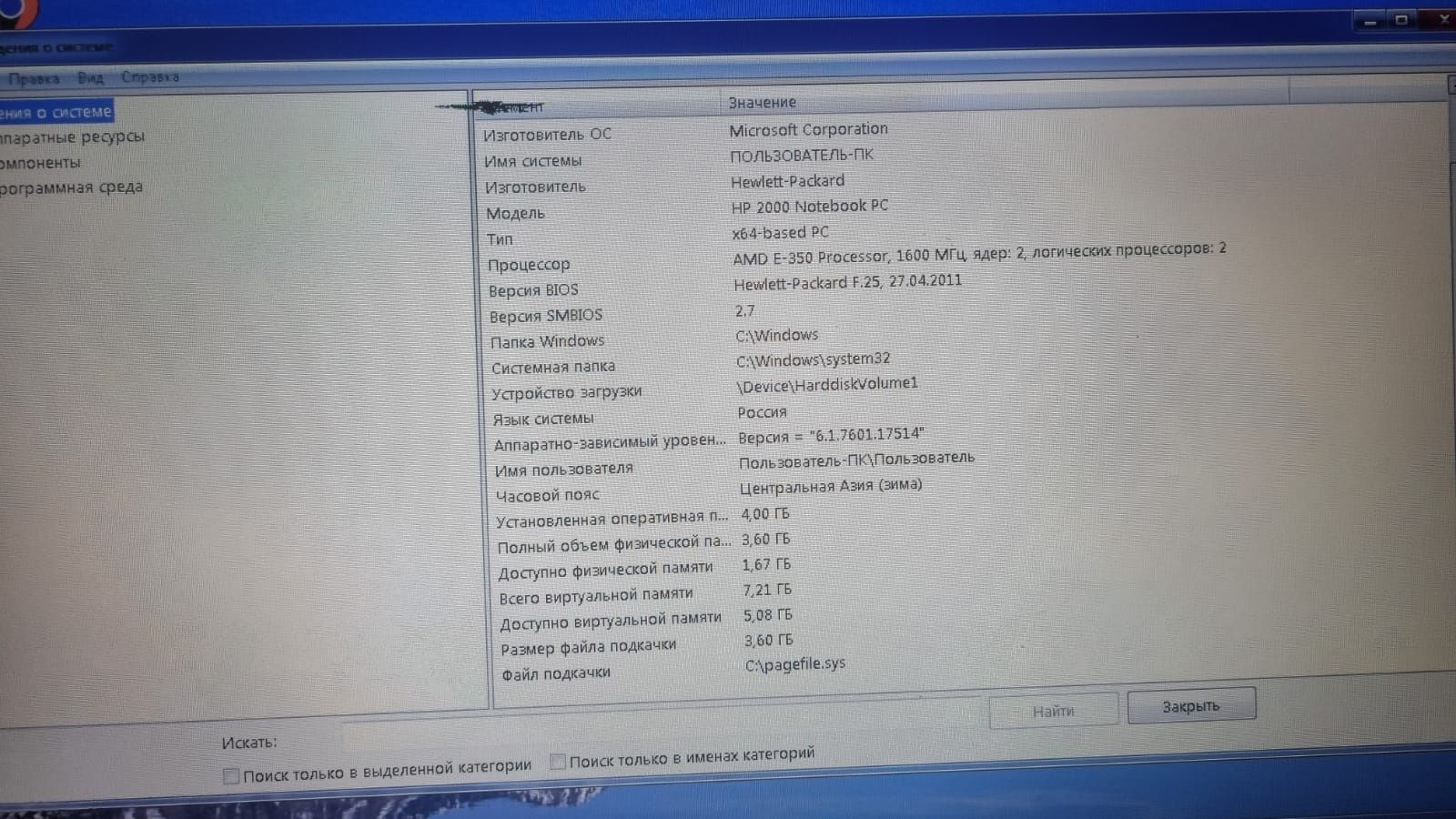
Task: Select the Часовой пояс row
Action: 547,496
